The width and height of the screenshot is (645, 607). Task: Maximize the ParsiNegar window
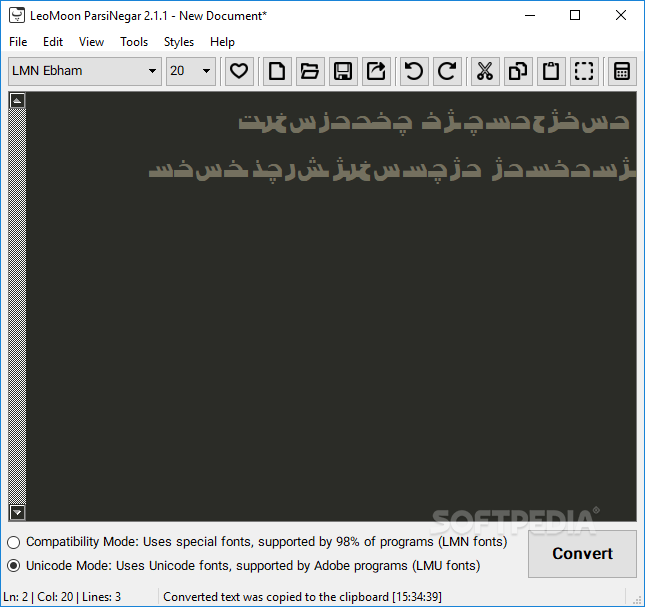pos(575,16)
